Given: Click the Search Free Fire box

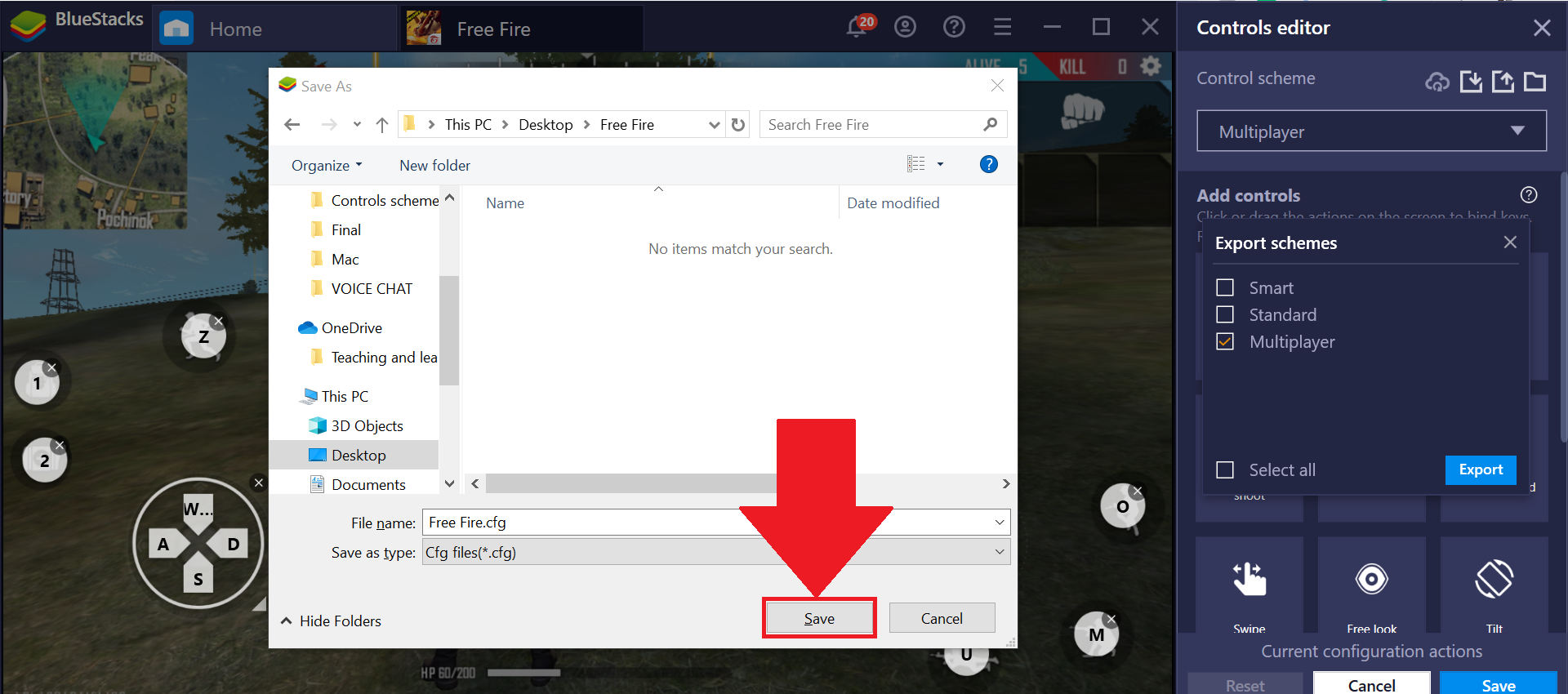Looking at the screenshot, I should (883, 125).
